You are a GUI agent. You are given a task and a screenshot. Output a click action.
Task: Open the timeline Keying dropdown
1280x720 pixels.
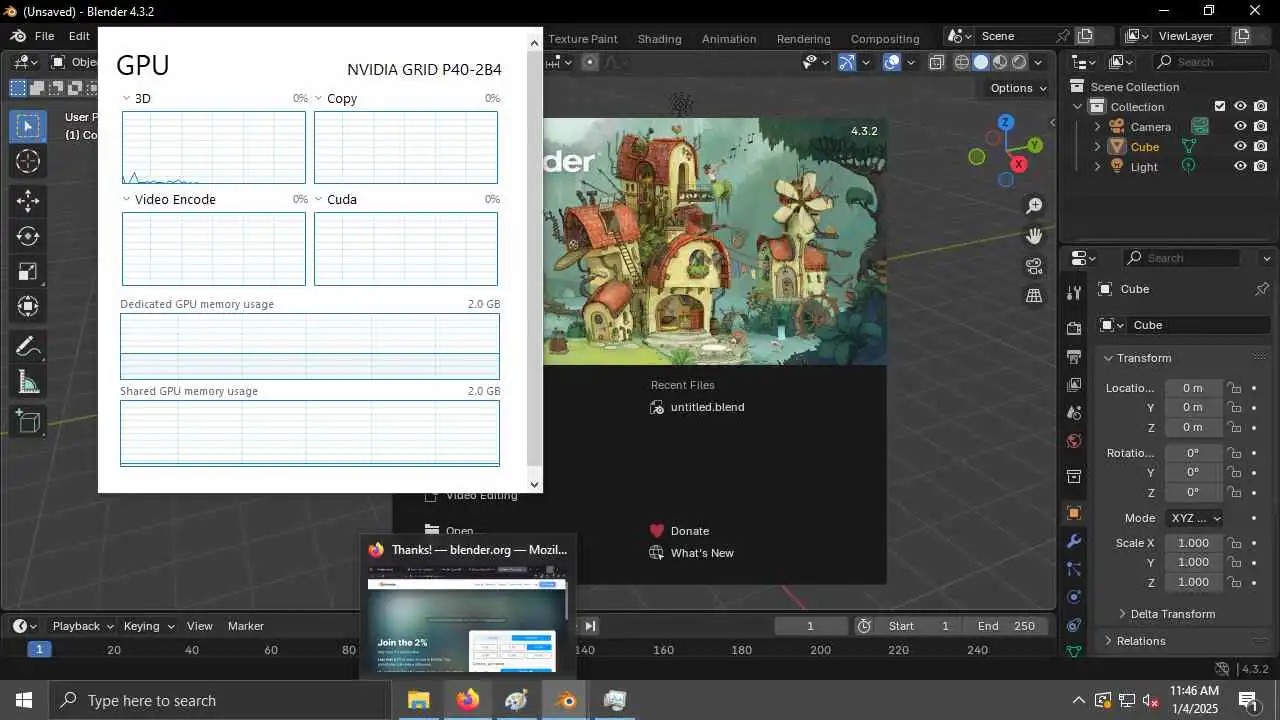(x=148, y=626)
